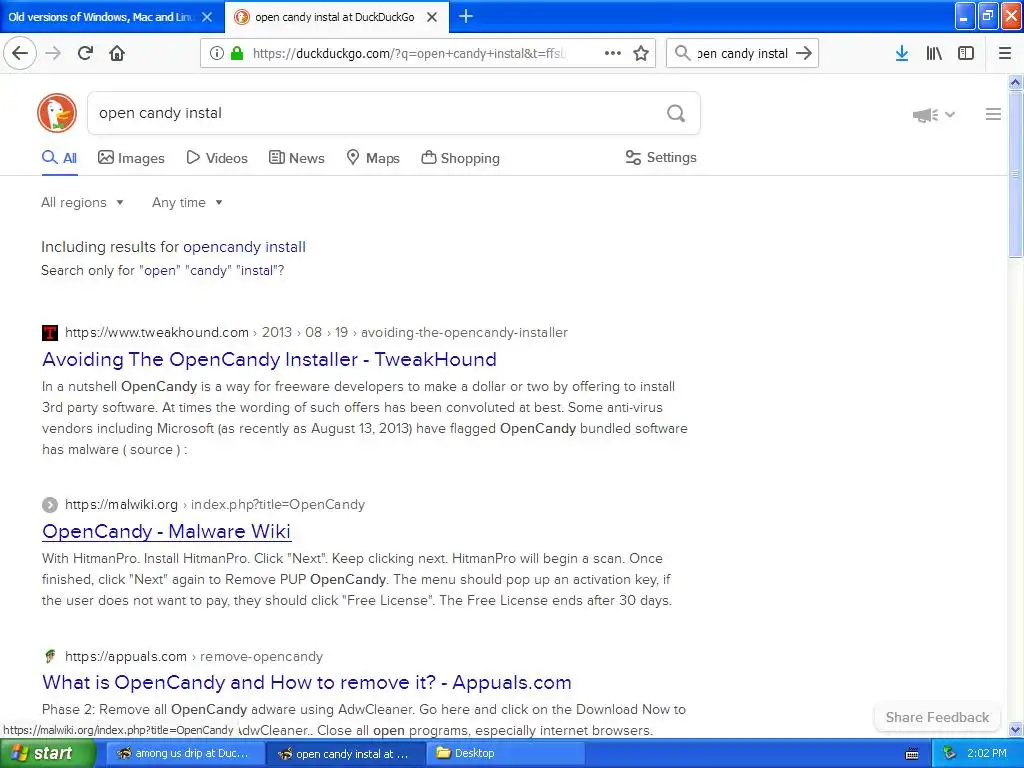Open the Downloads arrow icon

click(902, 53)
